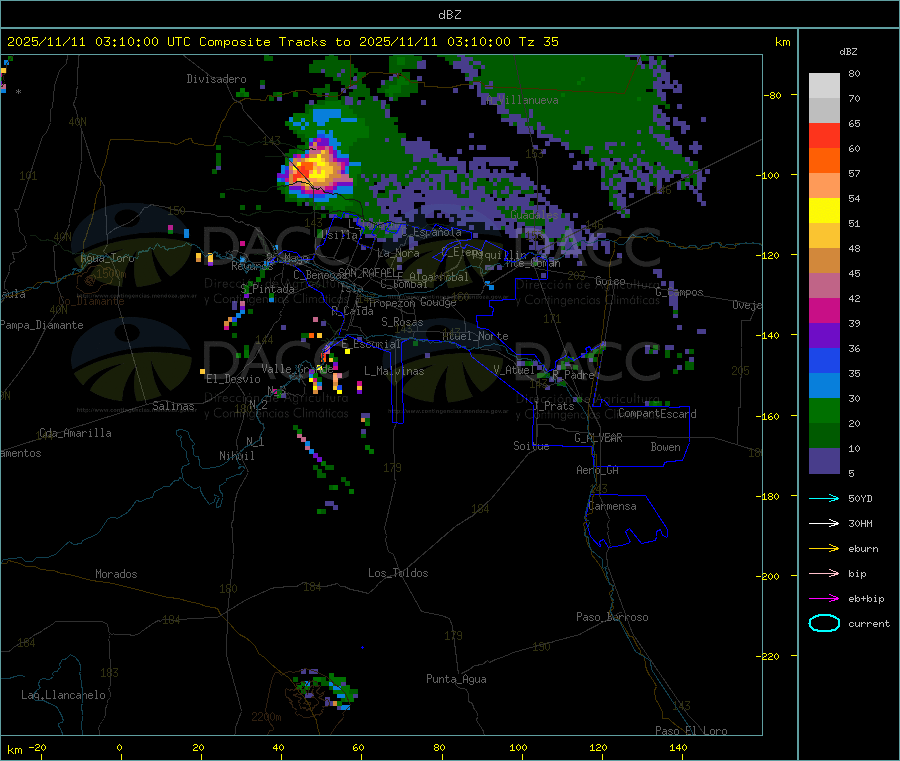Click the 'S_Pintada' map label
Screen dimensions: 900x761
click(267, 289)
